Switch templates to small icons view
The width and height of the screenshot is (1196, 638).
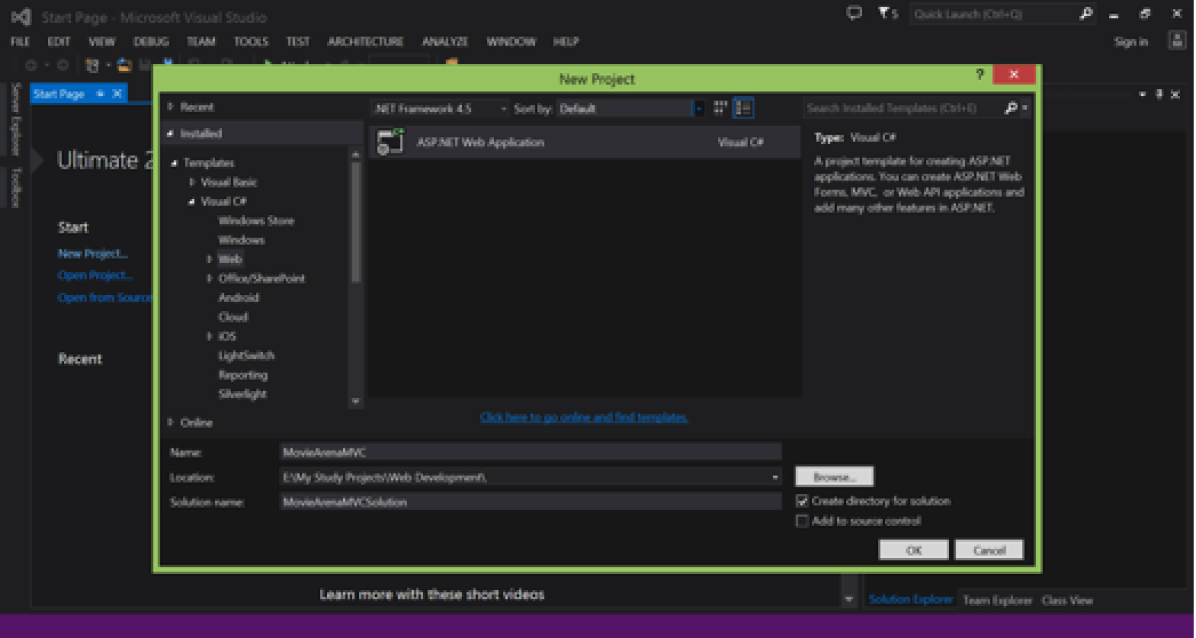pyautogui.click(x=720, y=108)
